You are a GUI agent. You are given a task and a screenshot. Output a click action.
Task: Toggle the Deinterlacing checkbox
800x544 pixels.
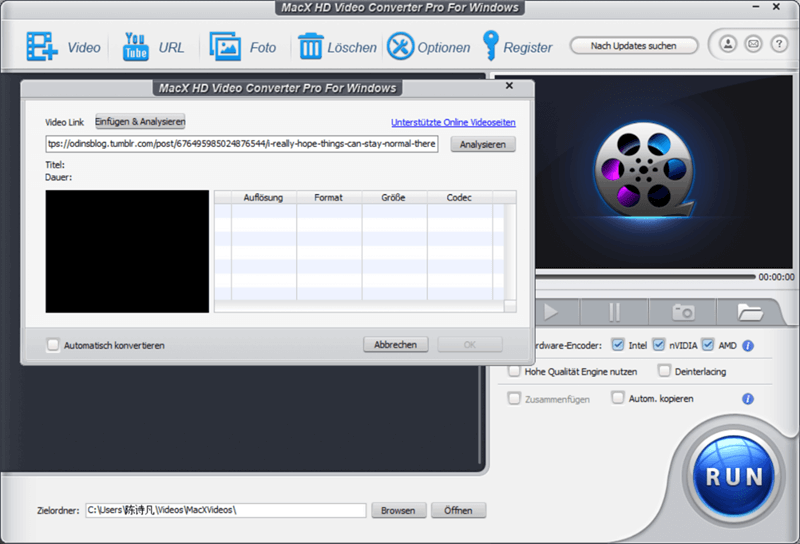pos(665,371)
